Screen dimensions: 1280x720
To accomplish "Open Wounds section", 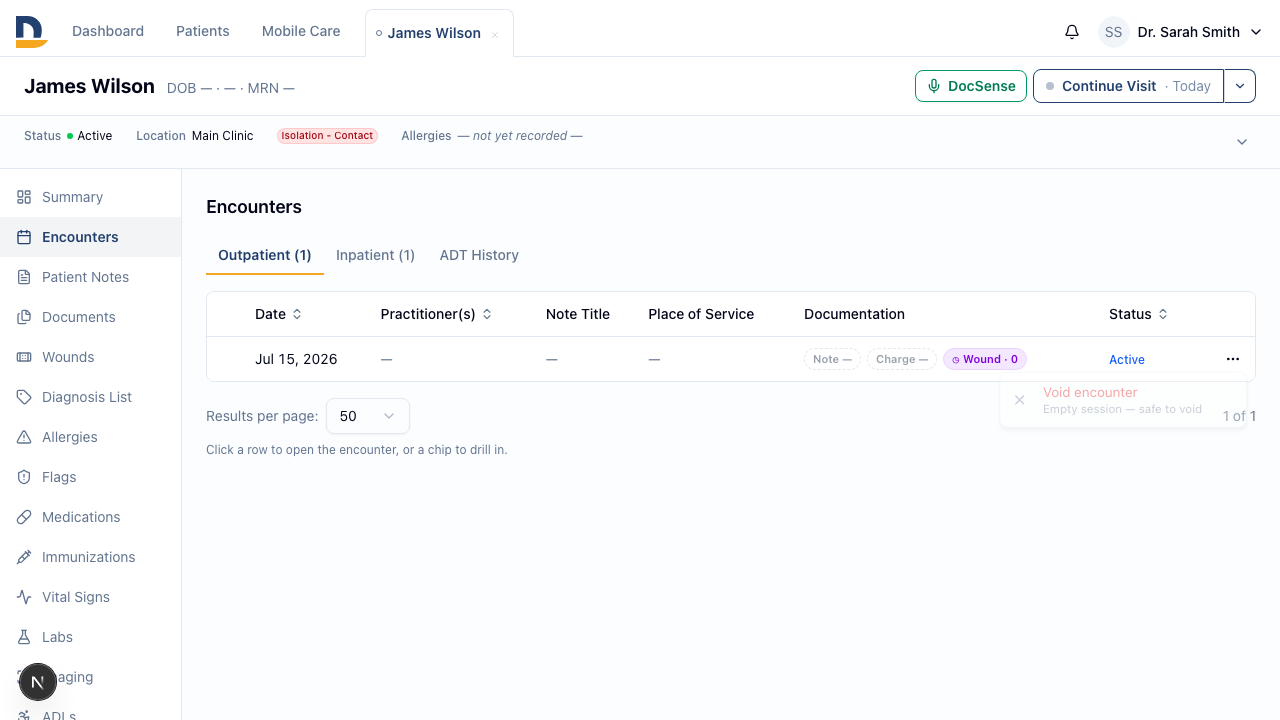I will [90, 357].
